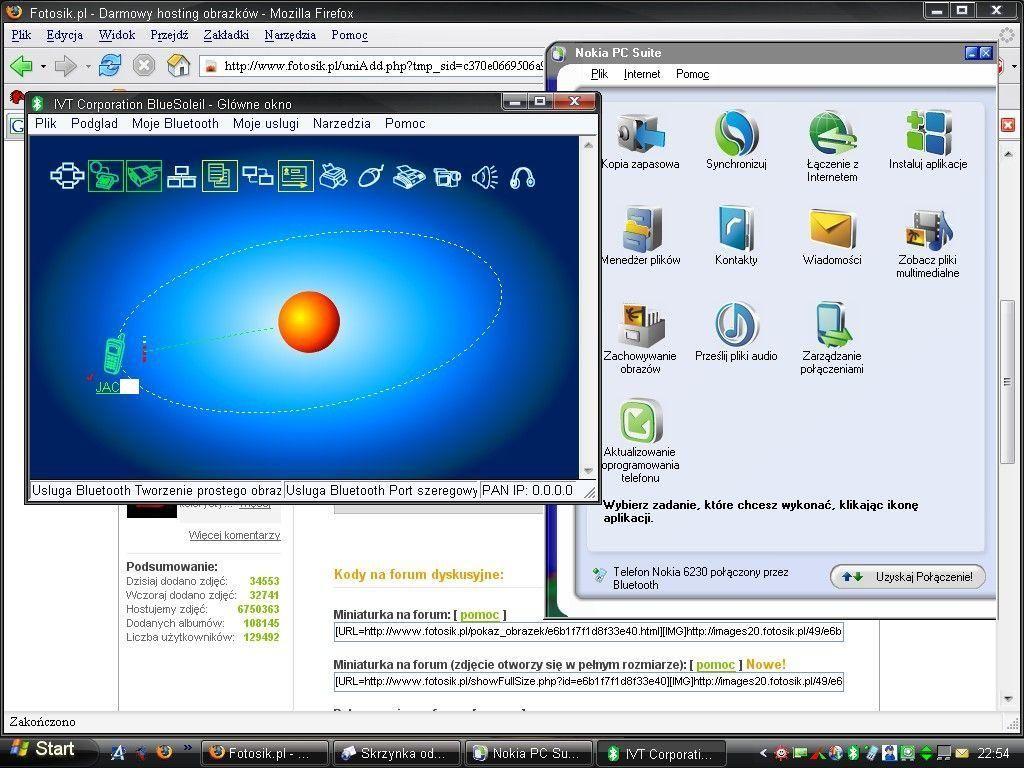Open the Narzedzia menu in BlueSoleil
This screenshot has height=768, width=1024.
(342, 123)
